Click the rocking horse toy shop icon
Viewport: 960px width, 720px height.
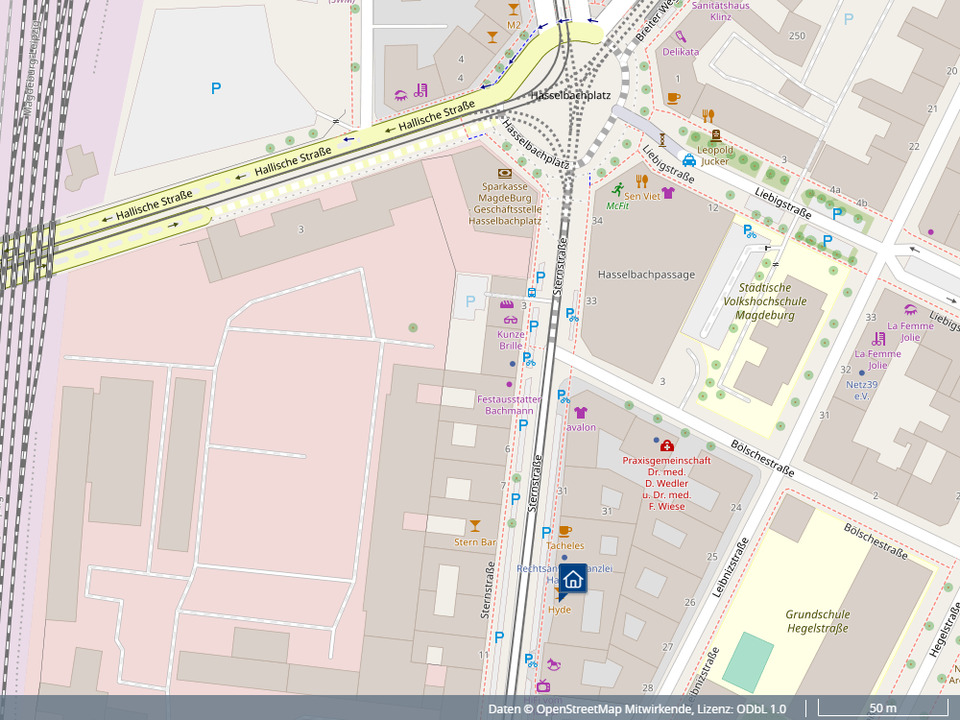[554, 663]
